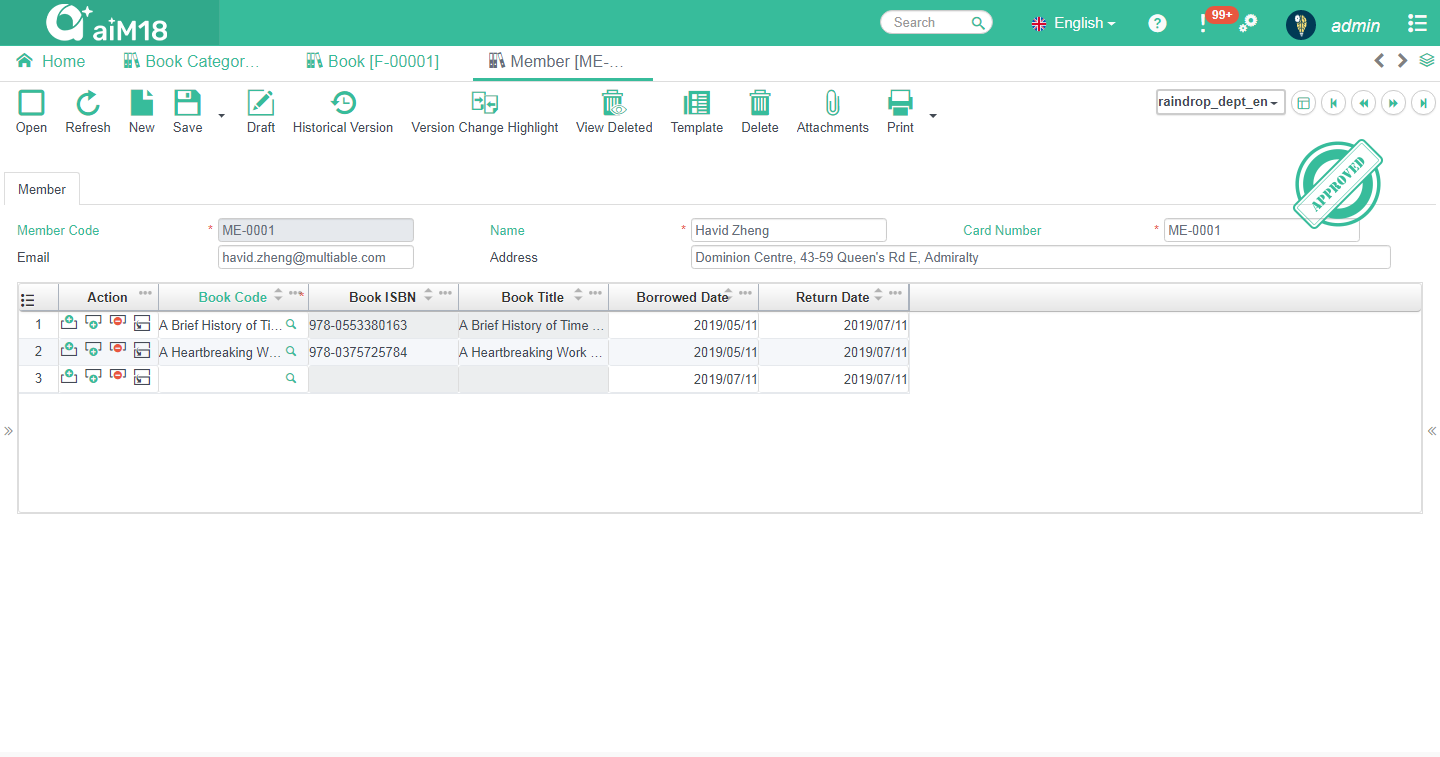This screenshot has height=757, width=1440.
Task: Edit the Address field
Action: tap(1041, 257)
